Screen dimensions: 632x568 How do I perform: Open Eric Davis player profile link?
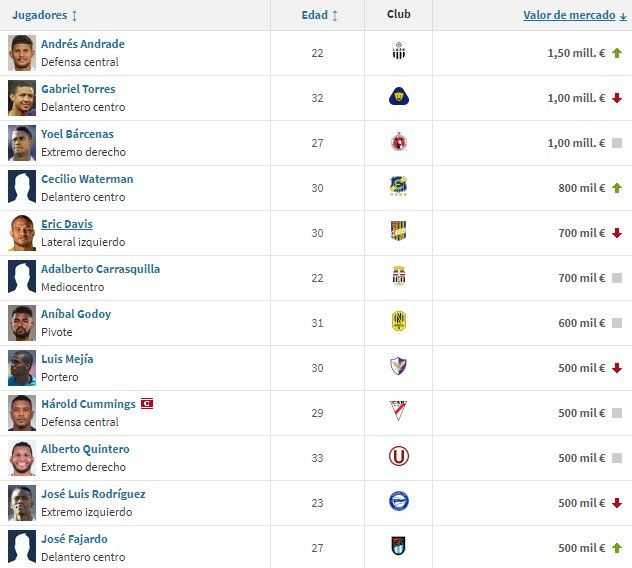[67, 224]
